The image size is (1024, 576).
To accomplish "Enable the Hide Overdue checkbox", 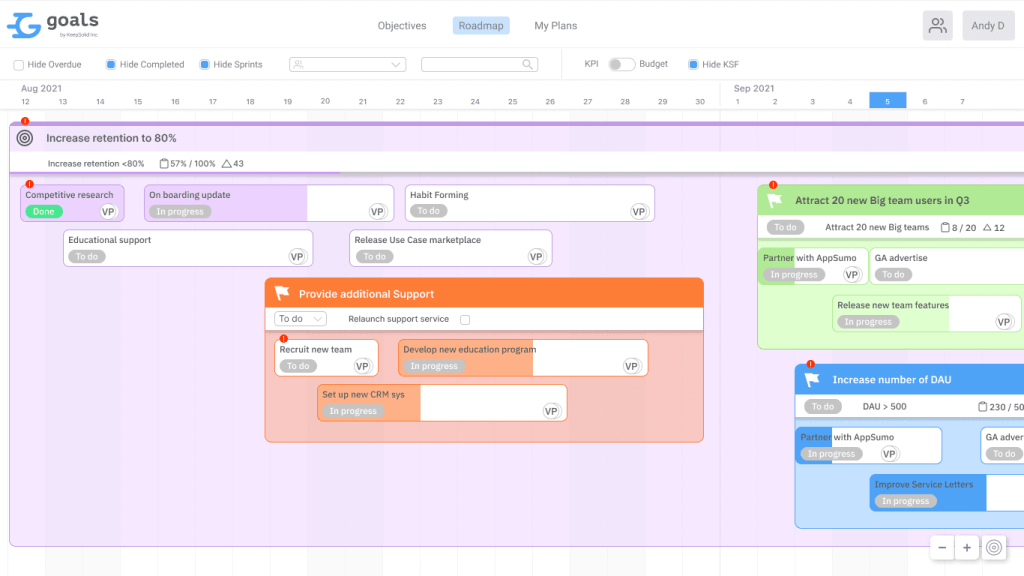I will [x=16, y=64].
